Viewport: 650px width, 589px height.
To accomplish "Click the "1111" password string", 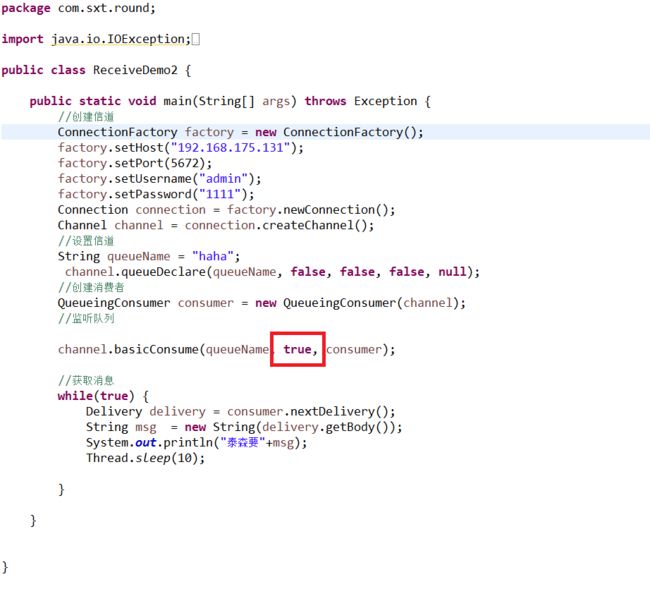I will pos(220,194).
